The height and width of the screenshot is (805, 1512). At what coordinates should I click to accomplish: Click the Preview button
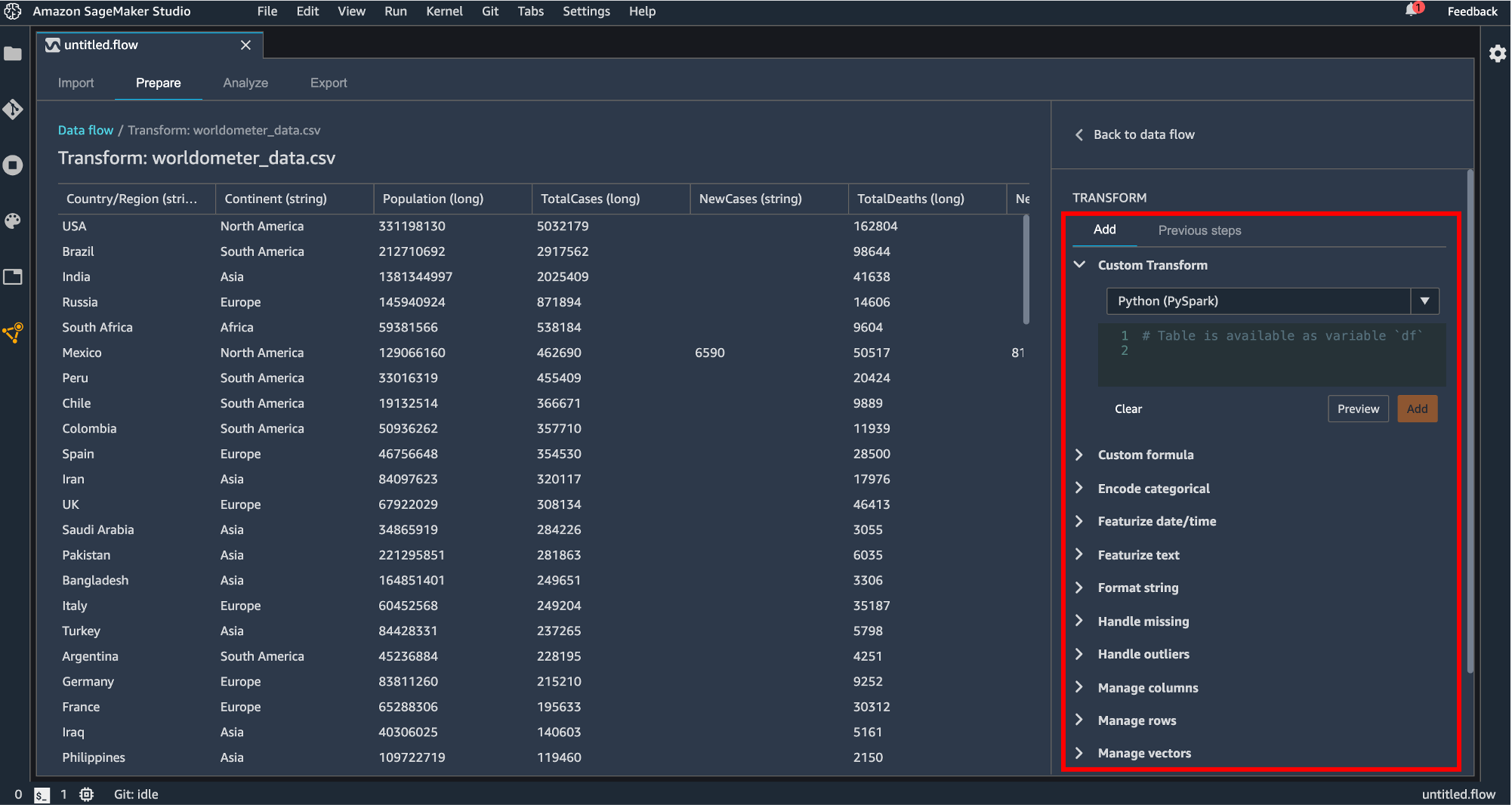point(1358,409)
